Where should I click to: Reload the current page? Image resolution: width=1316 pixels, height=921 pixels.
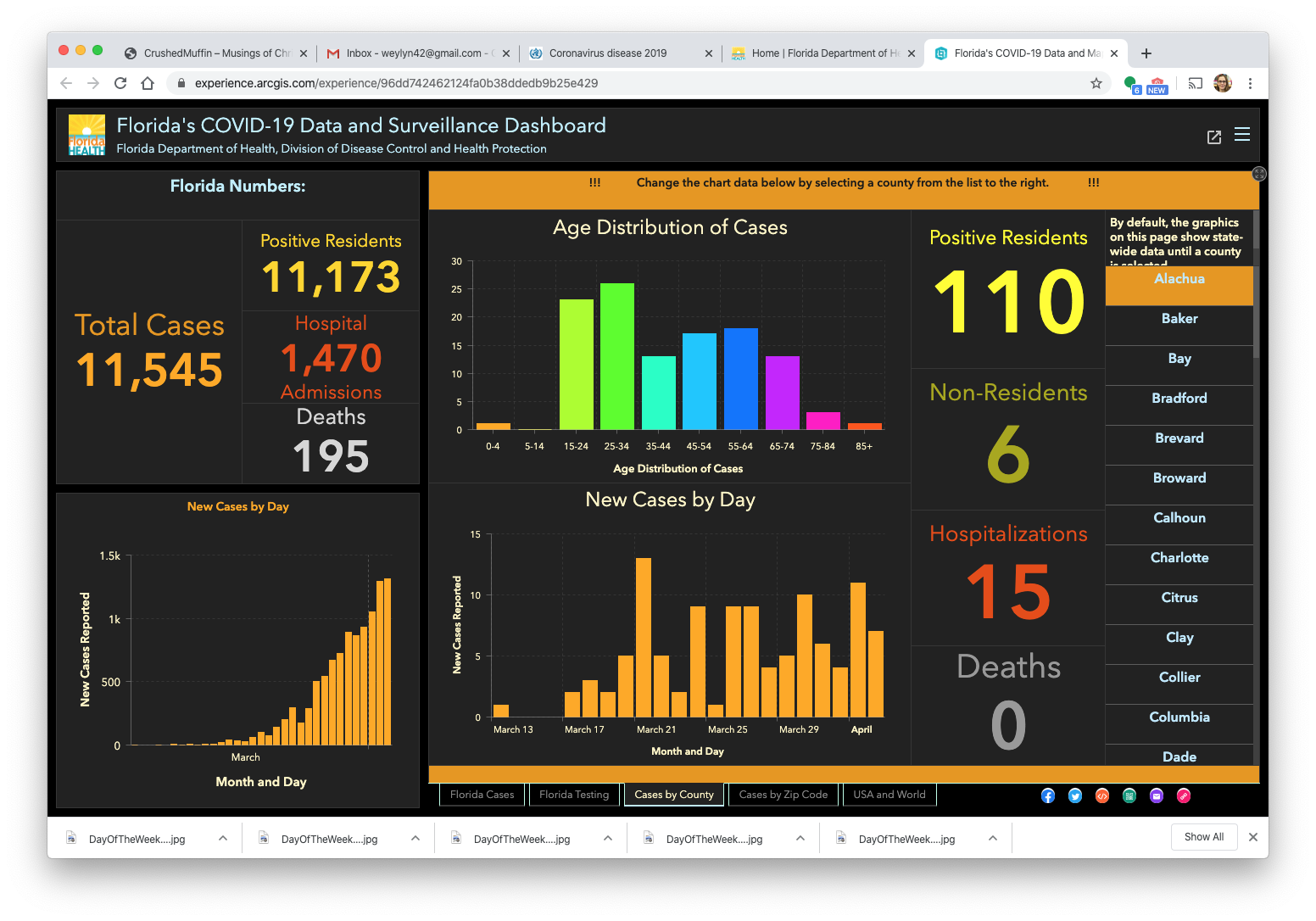click(120, 83)
